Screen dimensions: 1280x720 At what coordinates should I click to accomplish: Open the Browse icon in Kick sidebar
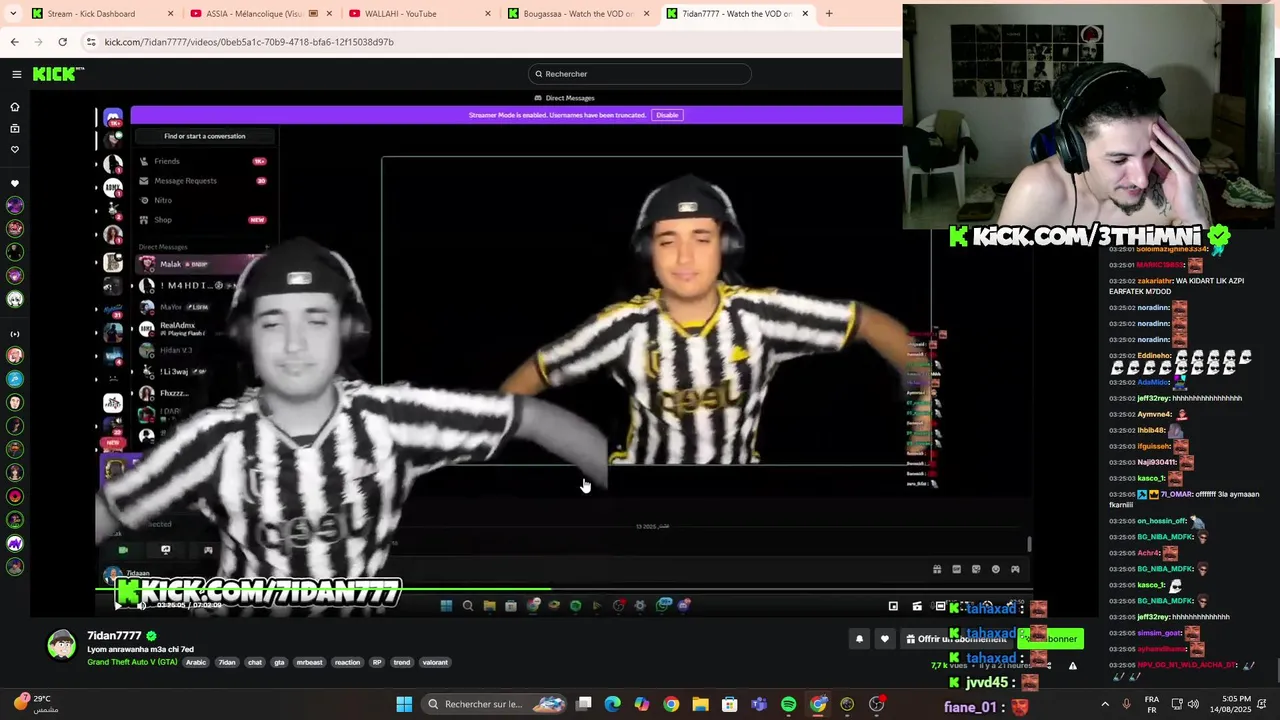(x=15, y=128)
